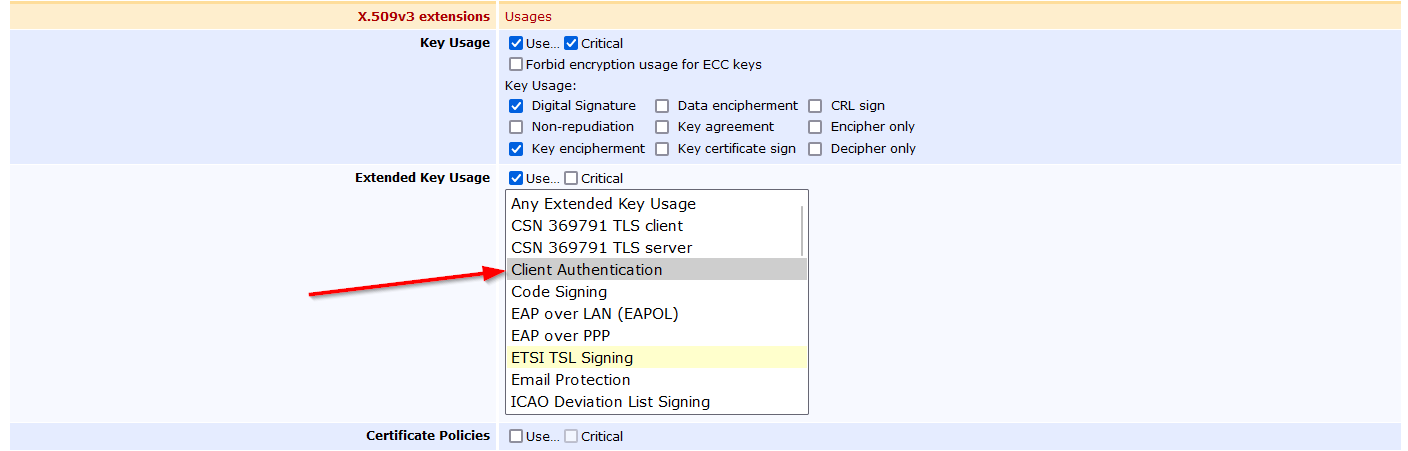The width and height of the screenshot is (1408, 451).
Task: Enable Key certificate sign checkbox
Action: [x=662, y=149]
